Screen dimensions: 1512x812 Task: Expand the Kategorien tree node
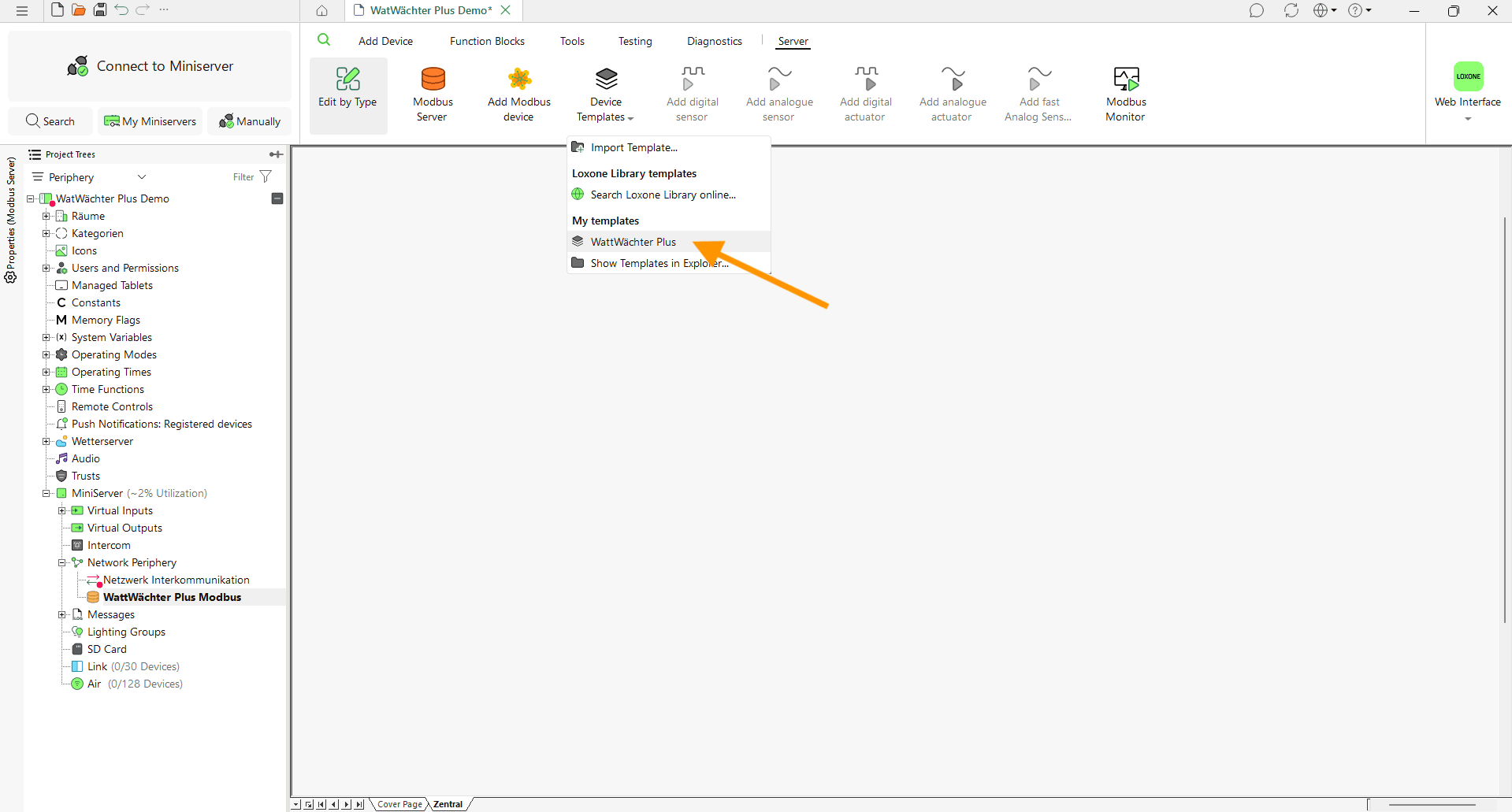(x=46, y=233)
